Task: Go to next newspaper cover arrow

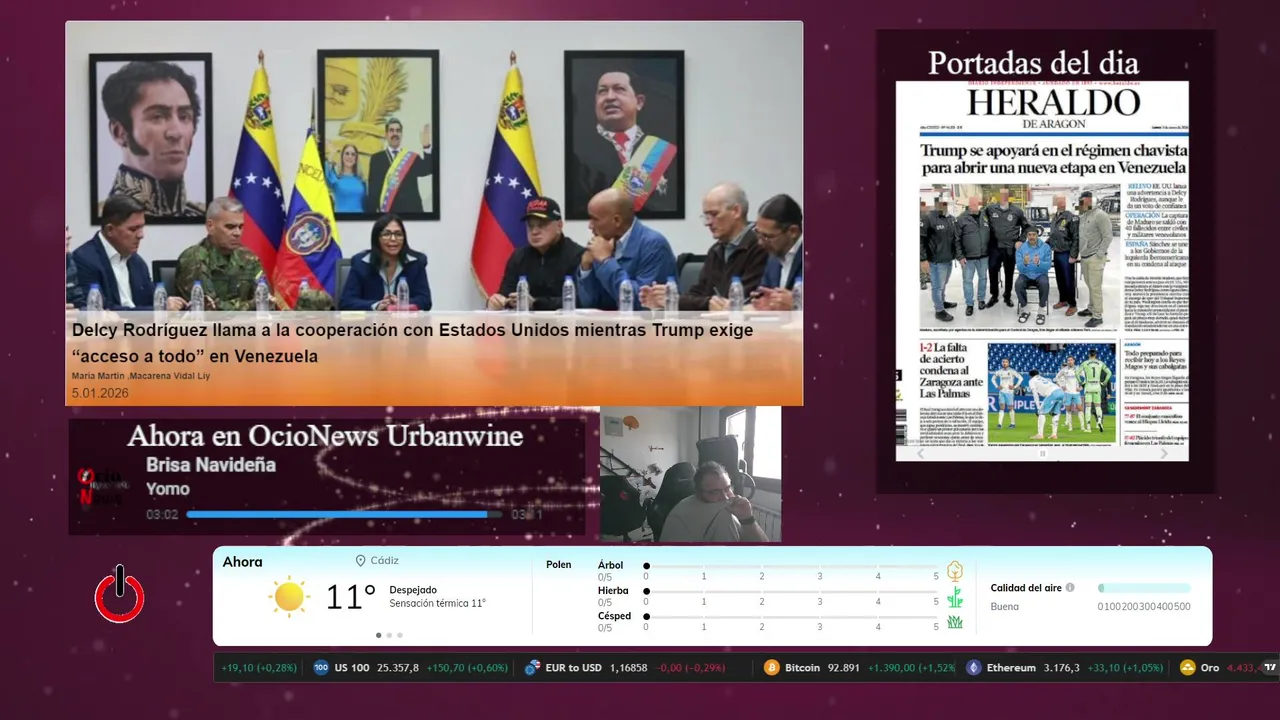Action: (1163, 453)
